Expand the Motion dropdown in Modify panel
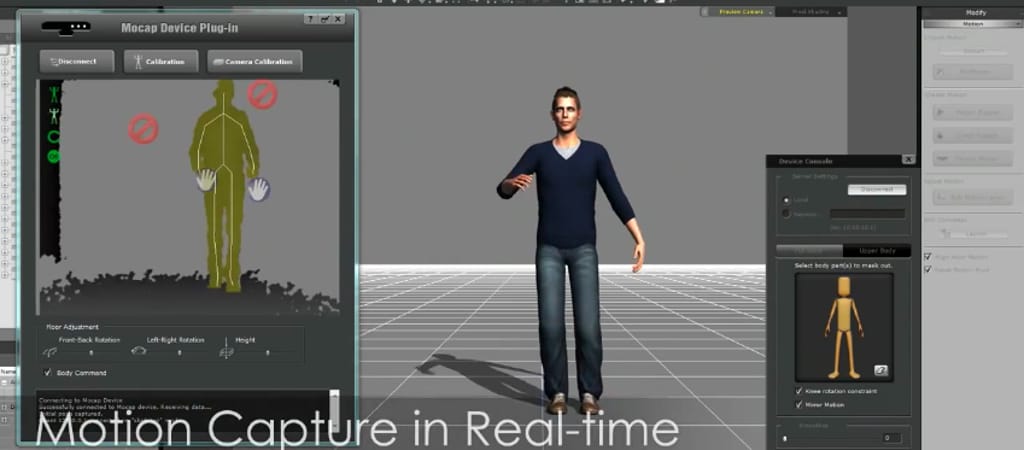The width and height of the screenshot is (1024, 450). click(x=971, y=25)
